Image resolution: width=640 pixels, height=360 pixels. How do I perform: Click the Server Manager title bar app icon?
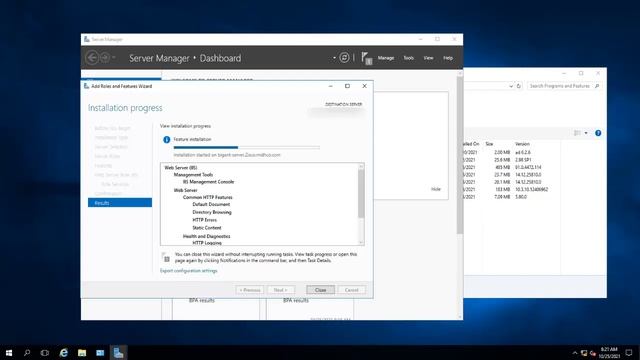[x=87, y=39]
